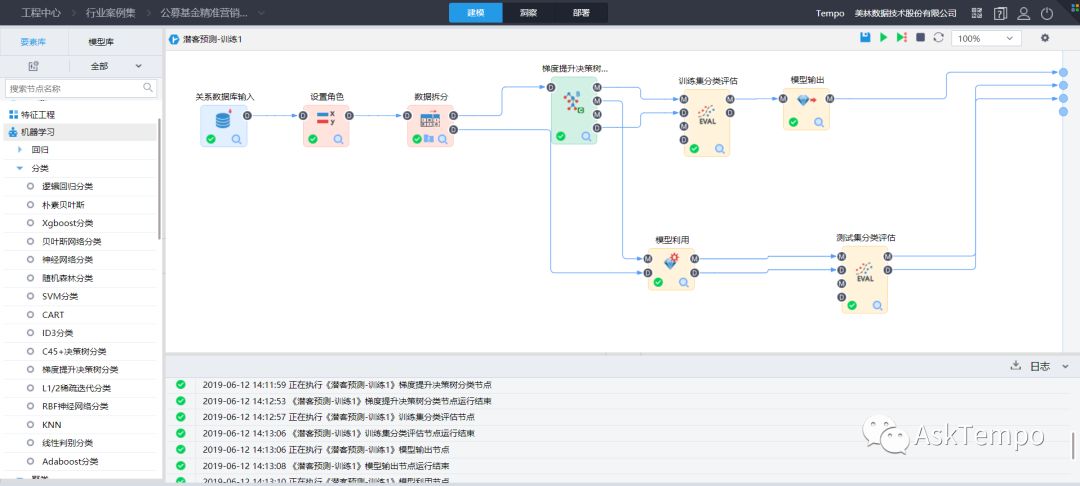Click the refresh icon in canvas toolbar

click(x=938, y=38)
